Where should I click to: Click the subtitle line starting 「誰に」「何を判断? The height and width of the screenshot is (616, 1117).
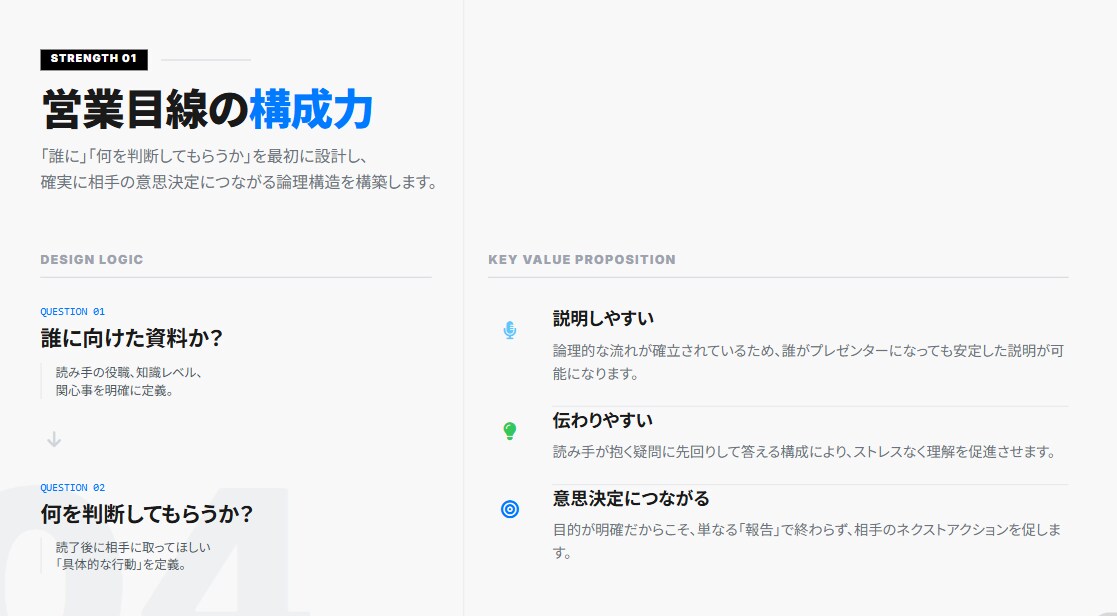click(204, 156)
